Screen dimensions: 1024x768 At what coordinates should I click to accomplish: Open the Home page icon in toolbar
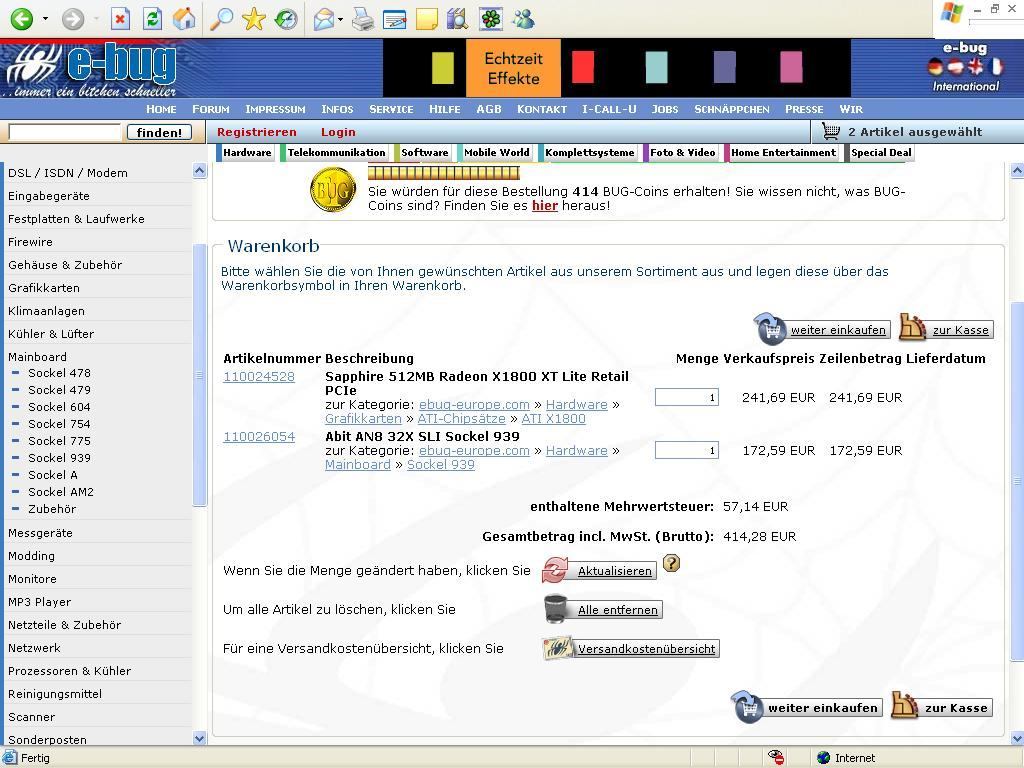click(184, 18)
